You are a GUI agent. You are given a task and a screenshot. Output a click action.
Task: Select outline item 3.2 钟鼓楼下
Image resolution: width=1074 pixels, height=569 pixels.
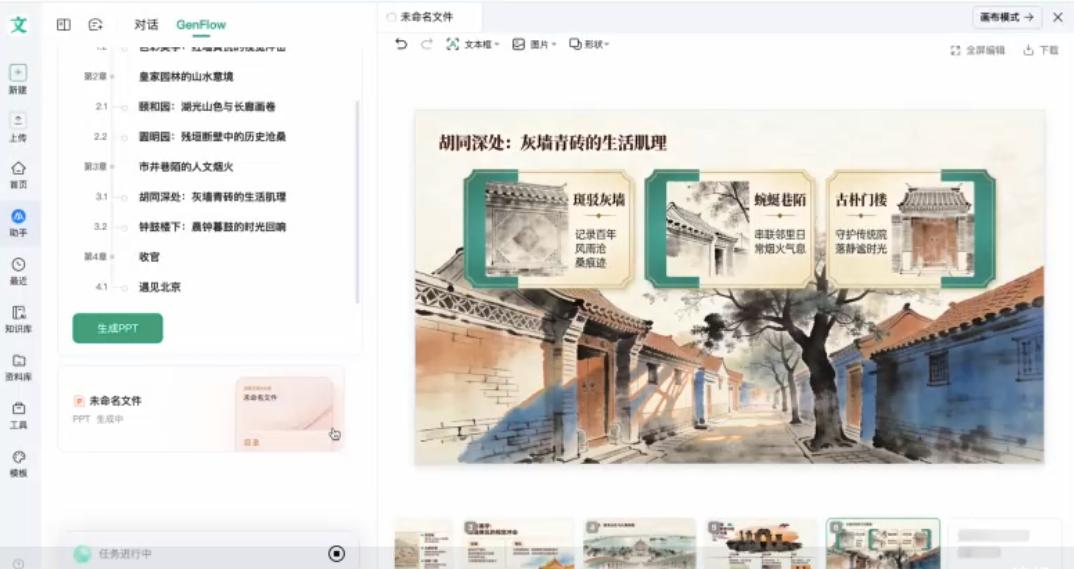point(211,227)
